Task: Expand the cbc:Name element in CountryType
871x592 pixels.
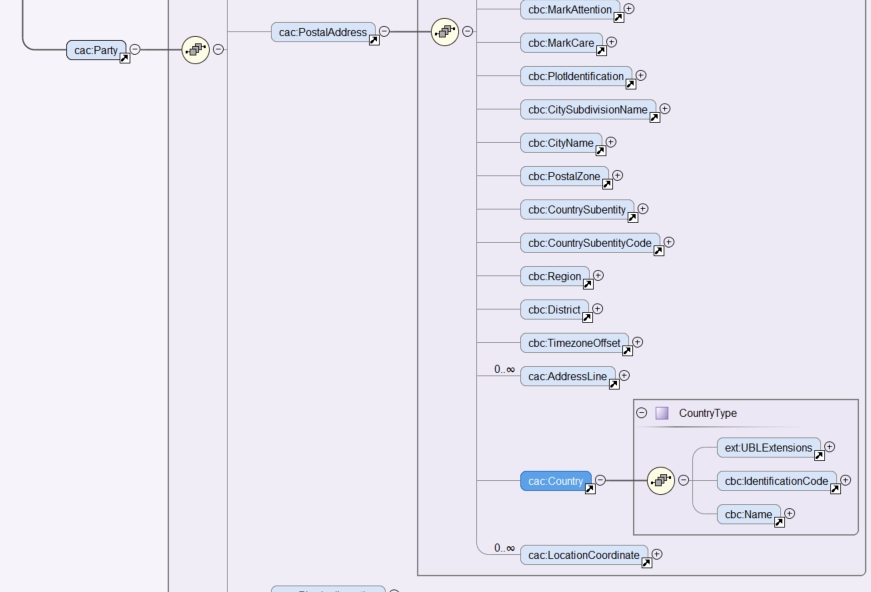Action: pos(789,514)
